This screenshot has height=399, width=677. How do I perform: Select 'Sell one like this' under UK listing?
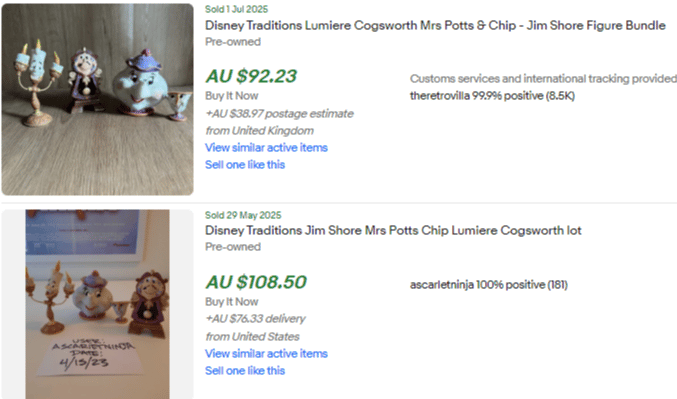[x=245, y=165]
